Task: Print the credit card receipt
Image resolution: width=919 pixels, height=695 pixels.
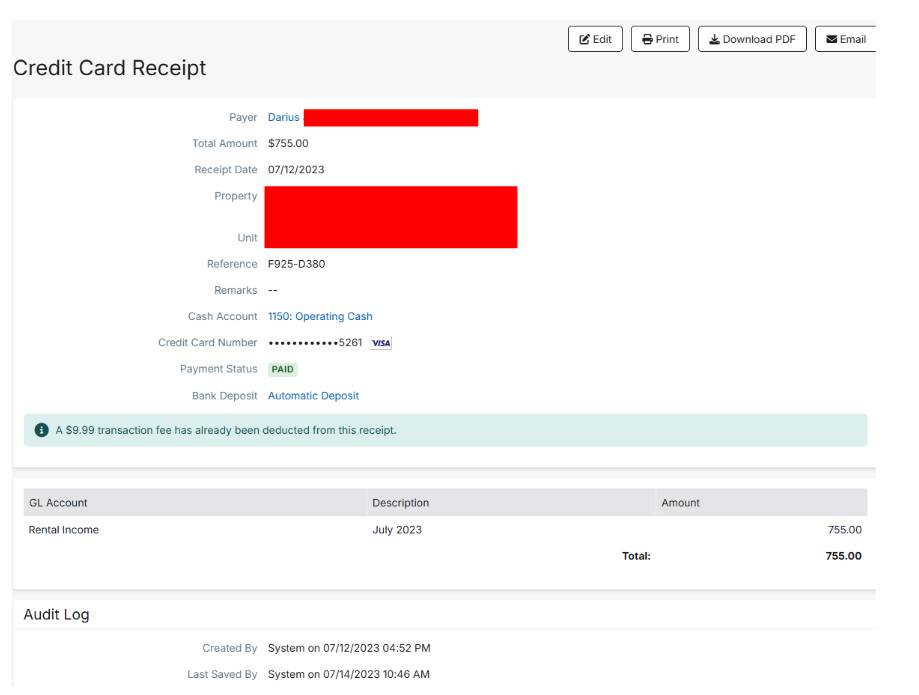Action: click(x=660, y=39)
